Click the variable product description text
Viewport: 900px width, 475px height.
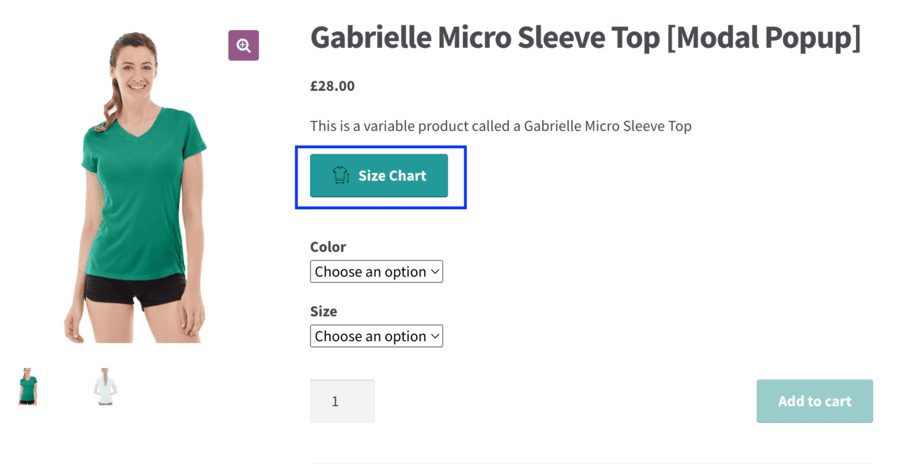tap(501, 126)
